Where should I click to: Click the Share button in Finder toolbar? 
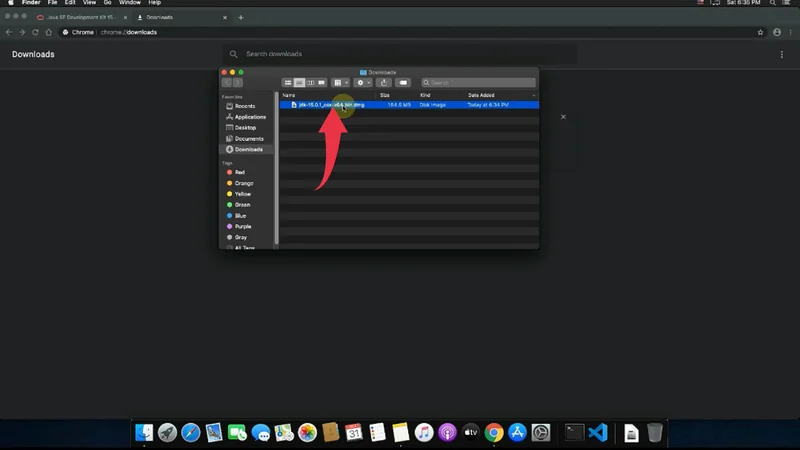[x=383, y=83]
